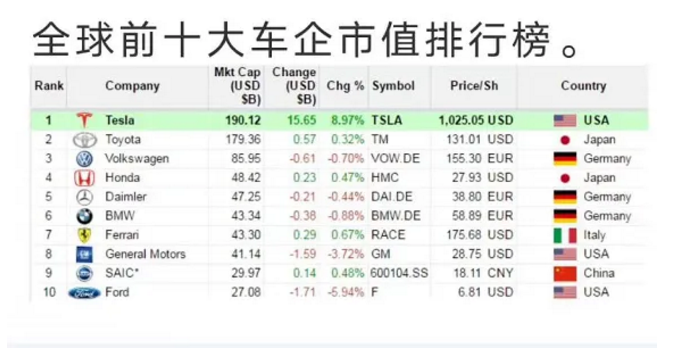Click the Daimler Mercedes star logo
The height and width of the screenshot is (363, 685).
point(84,197)
